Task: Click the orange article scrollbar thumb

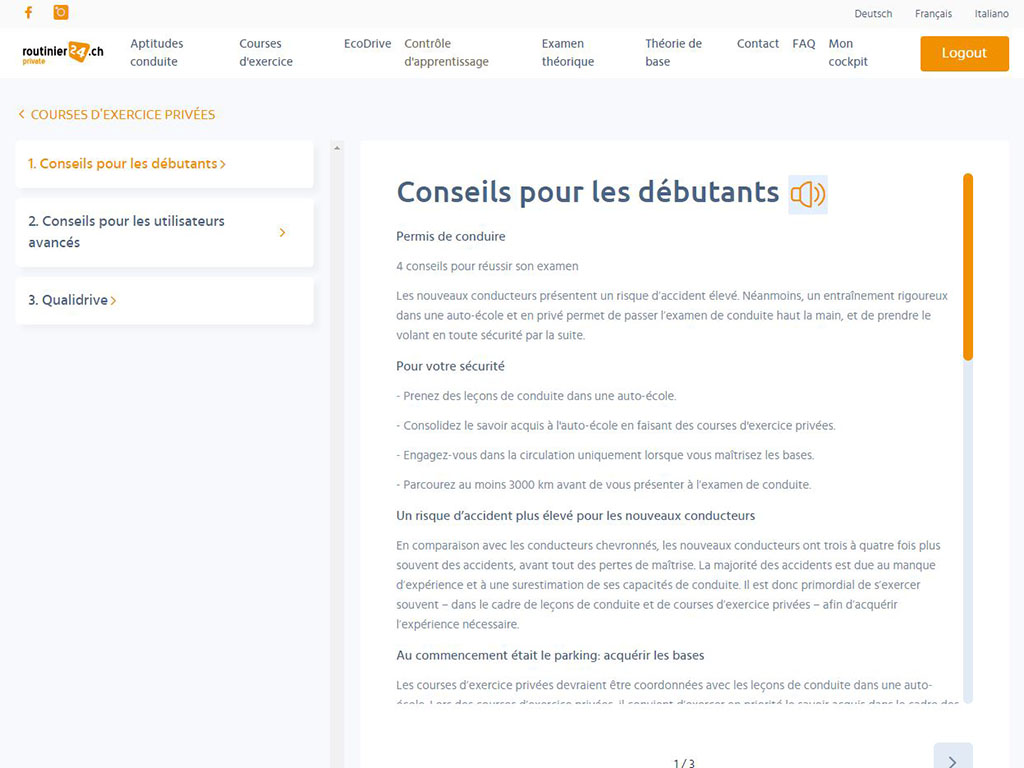Action: coord(967,267)
